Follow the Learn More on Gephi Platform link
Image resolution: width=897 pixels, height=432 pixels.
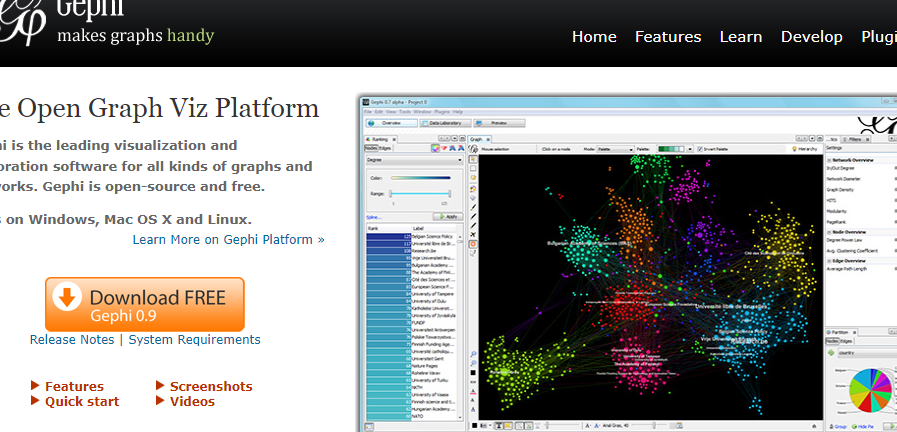(x=228, y=240)
